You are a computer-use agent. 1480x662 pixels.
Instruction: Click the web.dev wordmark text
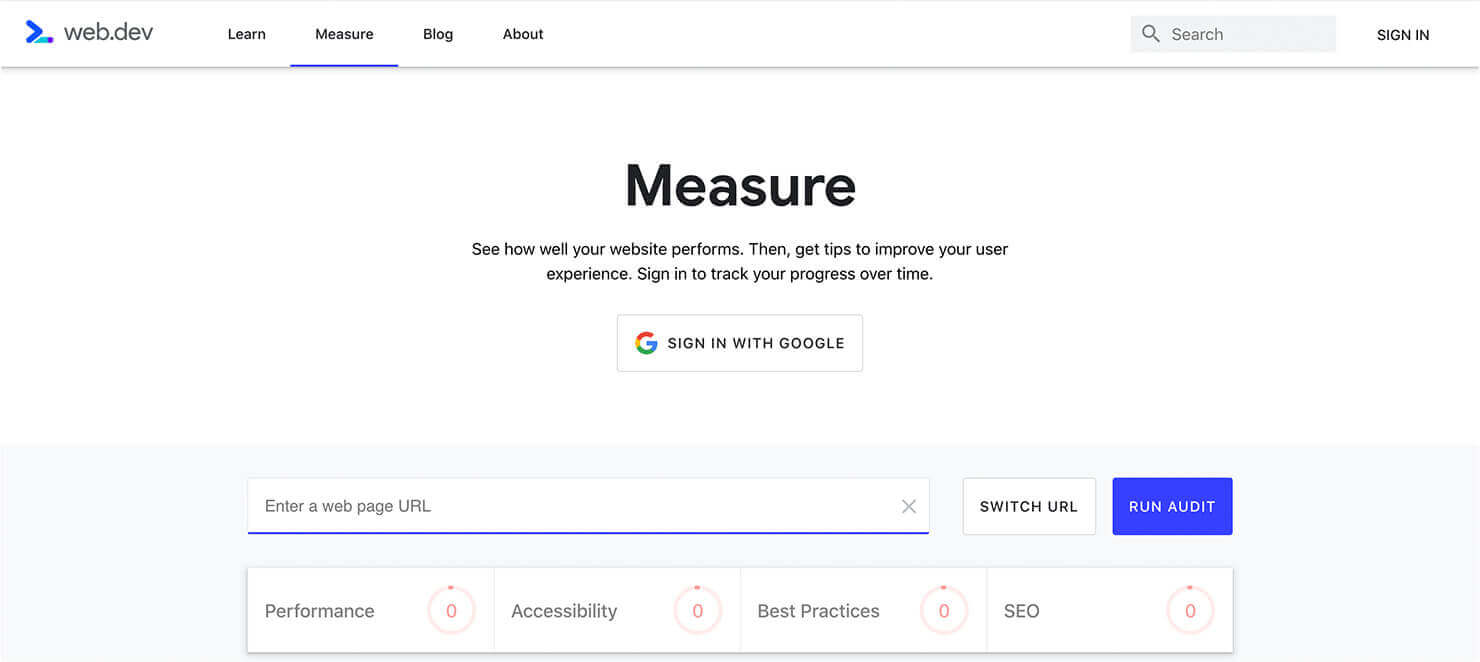(x=109, y=32)
